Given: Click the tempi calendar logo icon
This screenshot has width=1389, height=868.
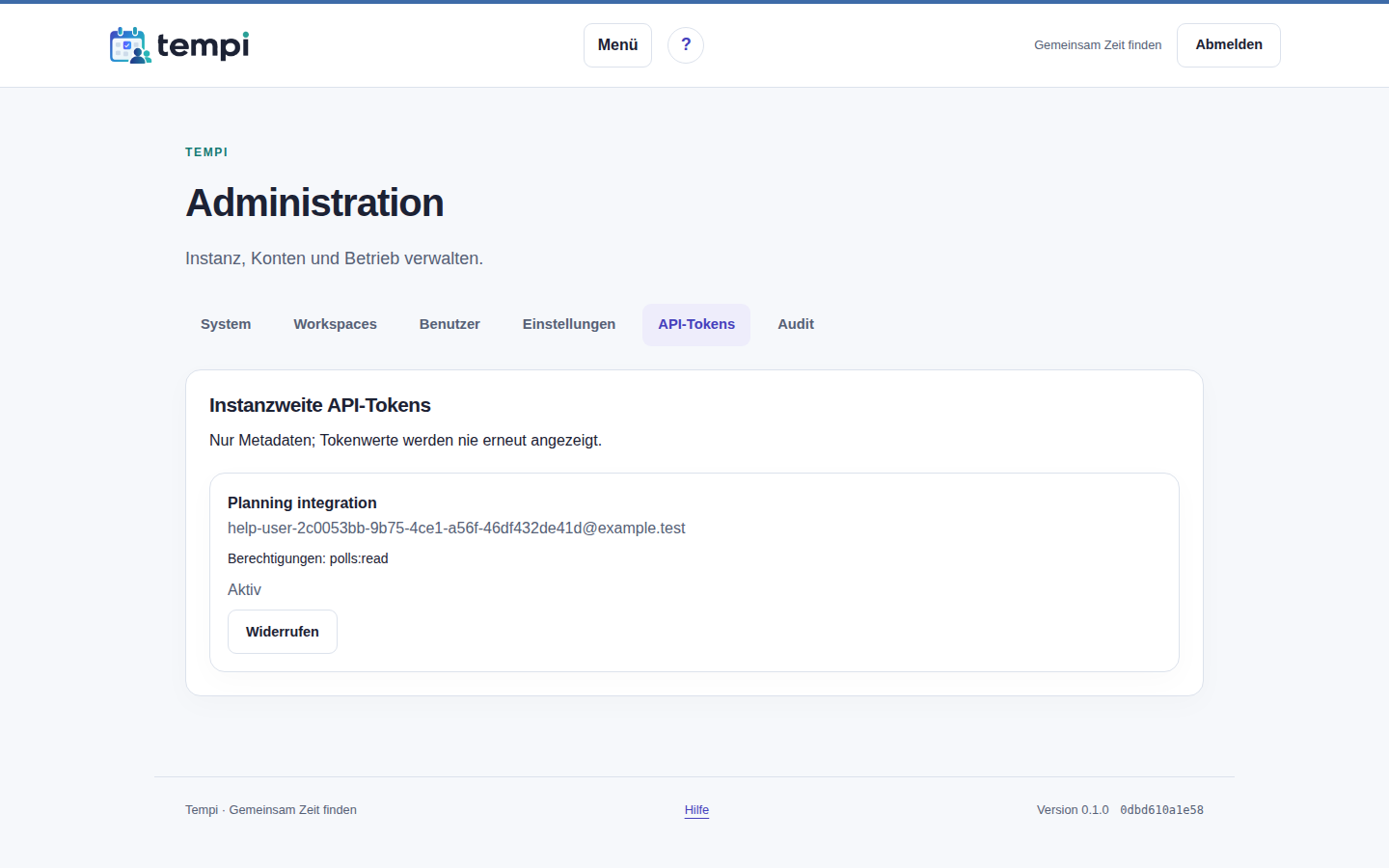Looking at the screenshot, I should [x=130, y=45].
